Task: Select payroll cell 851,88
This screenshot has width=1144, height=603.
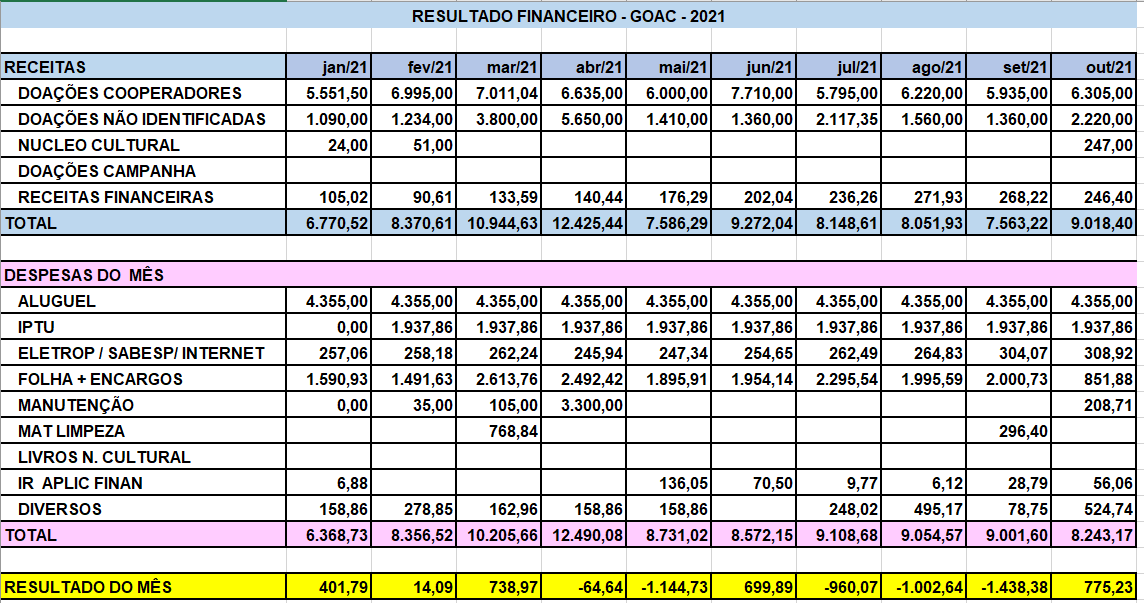Action: pos(1094,379)
